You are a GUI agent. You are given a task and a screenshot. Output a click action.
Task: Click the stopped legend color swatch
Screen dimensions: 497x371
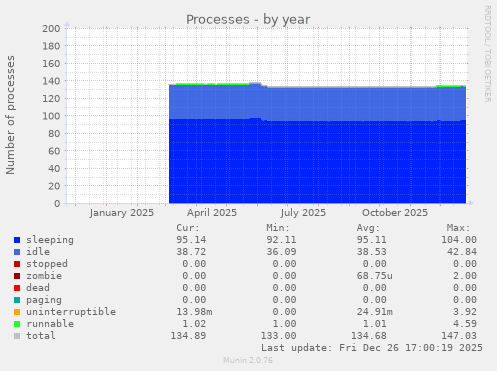[17, 264]
